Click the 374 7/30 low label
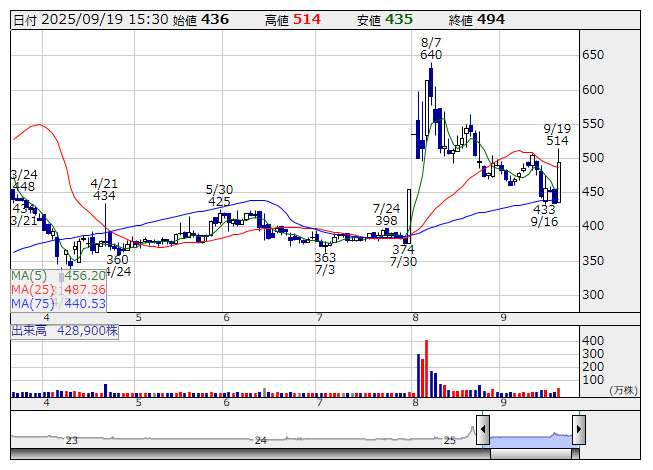The image size is (653, 470). point(403,256)
